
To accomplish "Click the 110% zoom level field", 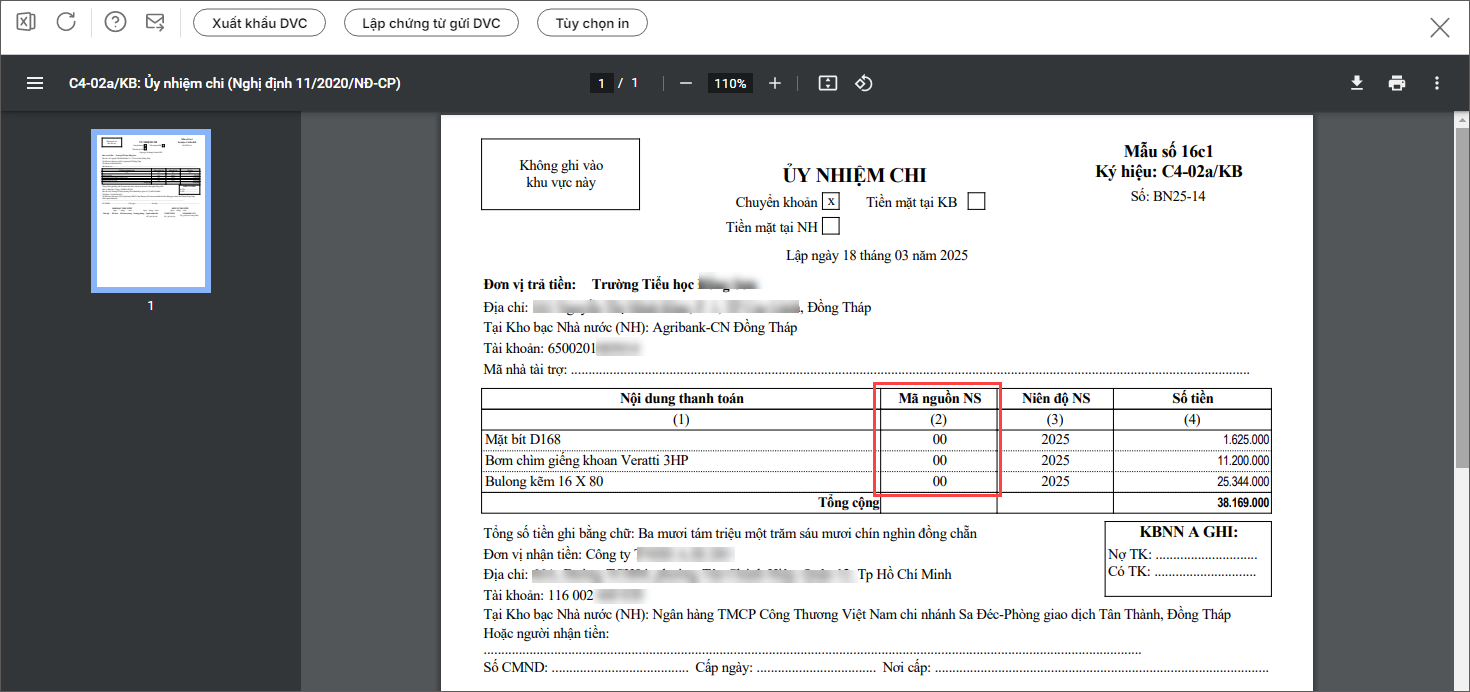I will click(730, 83).
